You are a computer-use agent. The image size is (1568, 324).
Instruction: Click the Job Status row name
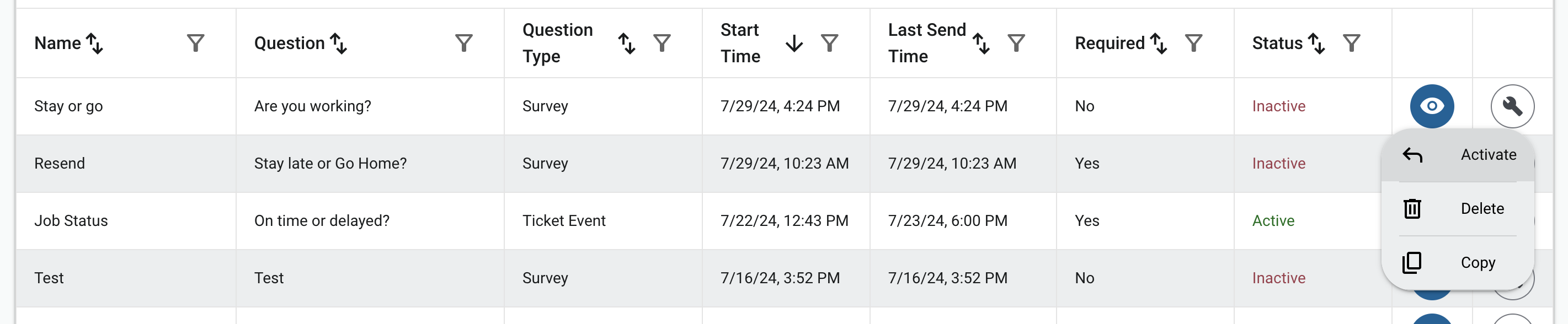(x=71, y=220)
